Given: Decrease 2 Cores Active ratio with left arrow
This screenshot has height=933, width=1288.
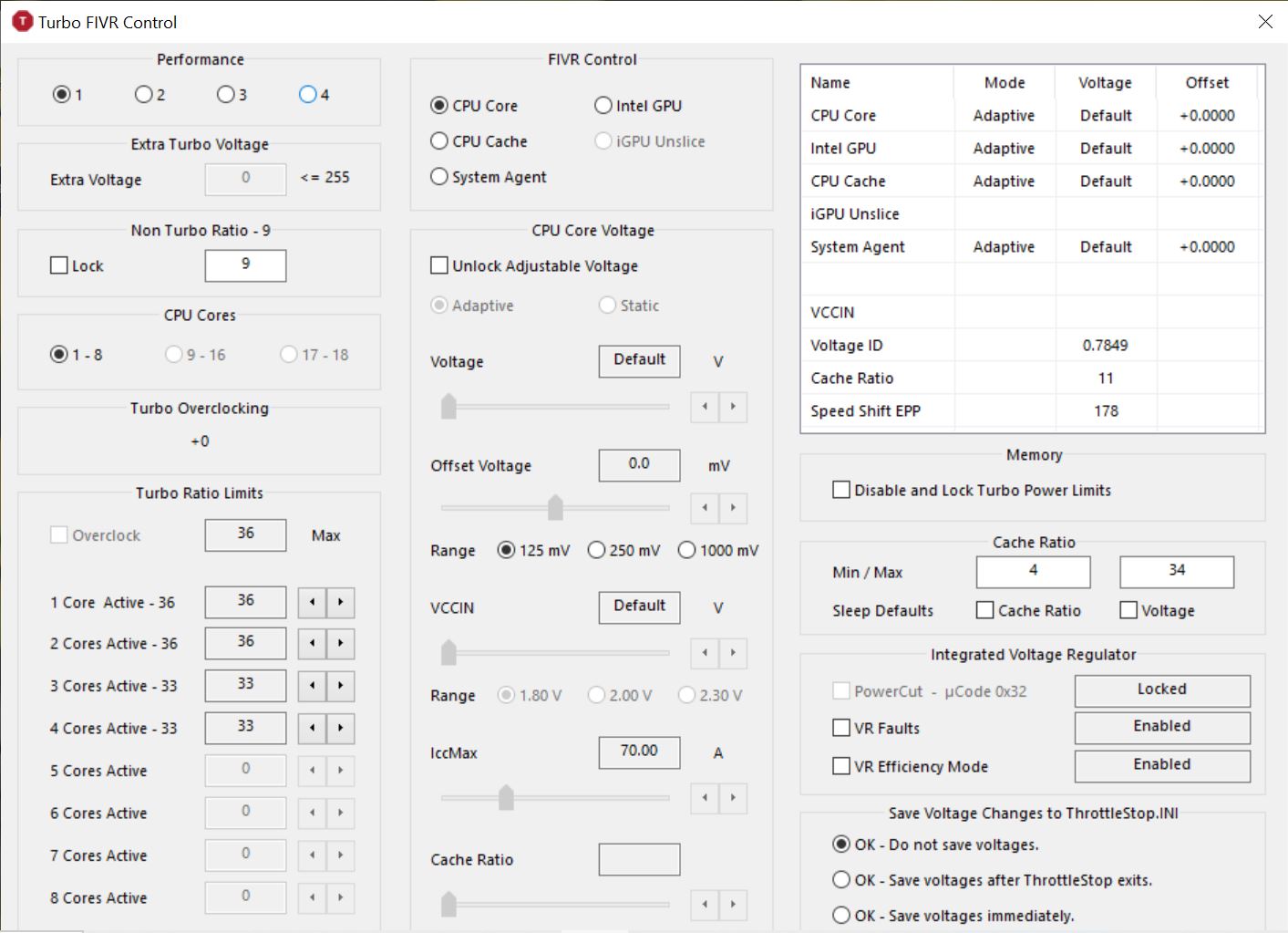Looking at the screenshot, I should 312,644.
